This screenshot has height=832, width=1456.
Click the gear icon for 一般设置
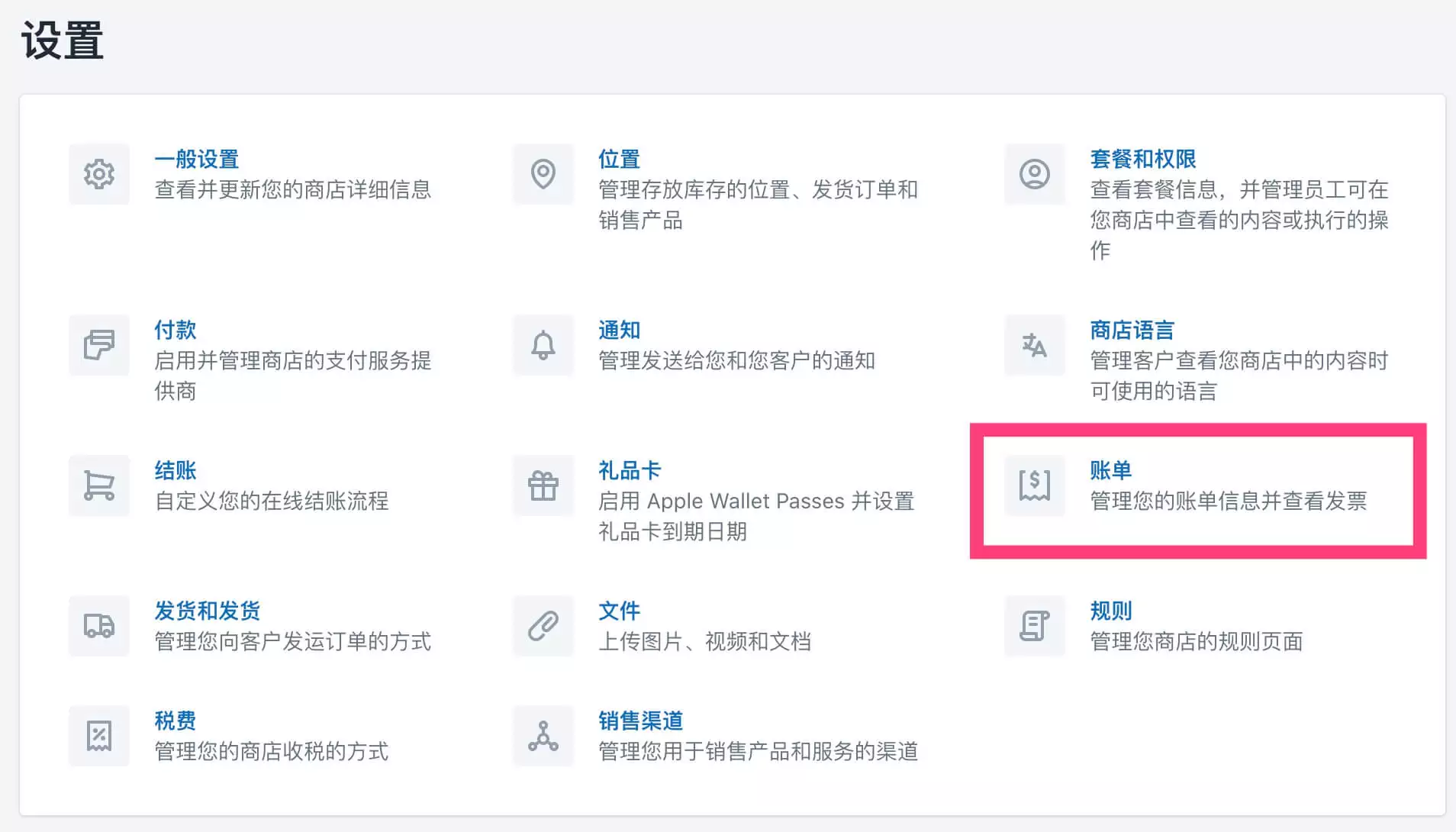coord(99,174)
